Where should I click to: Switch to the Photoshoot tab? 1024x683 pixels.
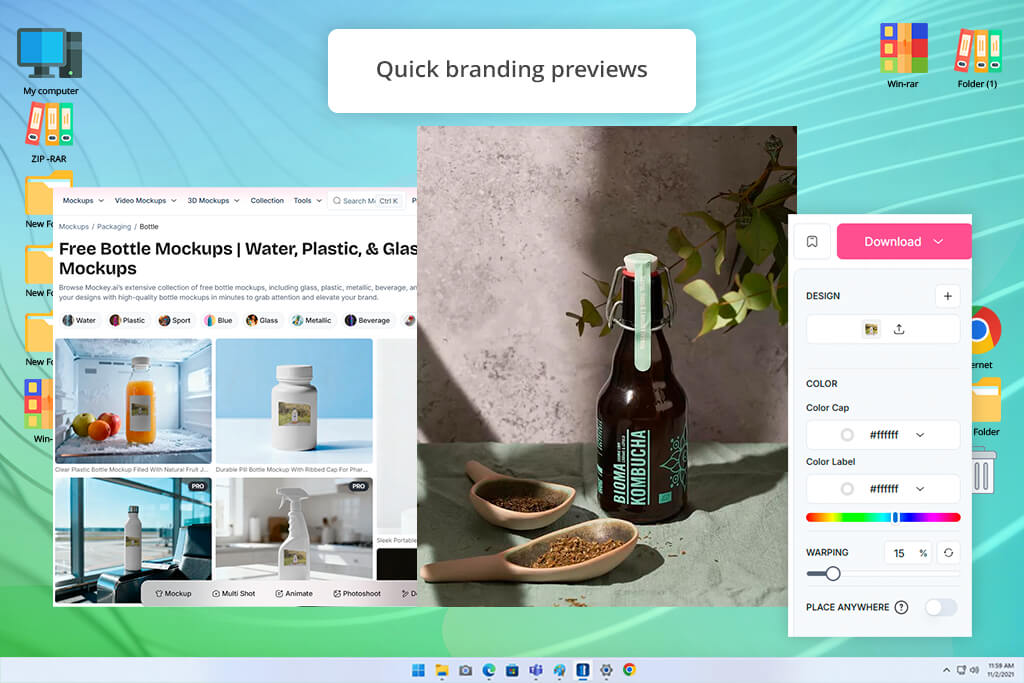pos(357,594)
